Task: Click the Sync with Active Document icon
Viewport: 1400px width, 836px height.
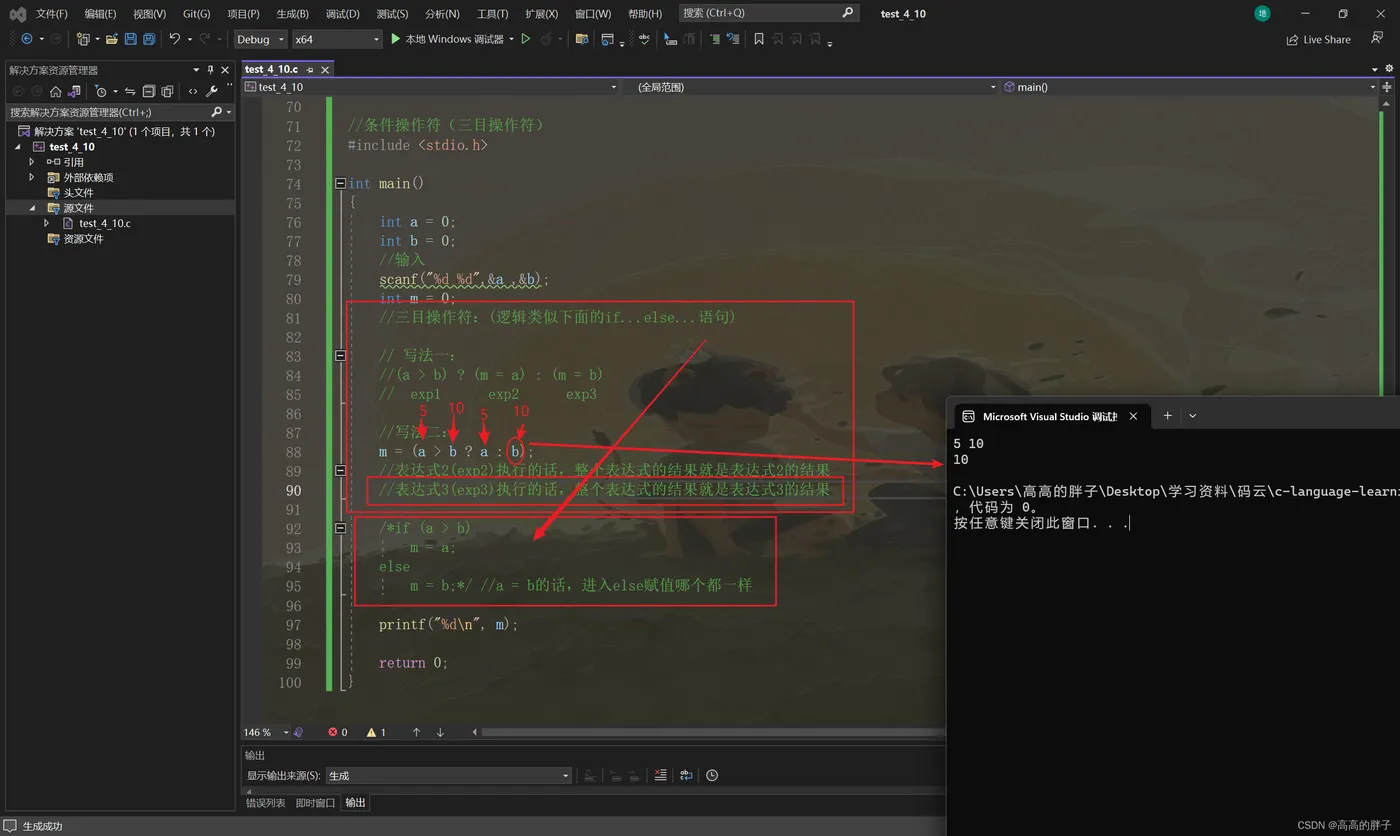Action: pyautogui.click(x=129, y=91)
